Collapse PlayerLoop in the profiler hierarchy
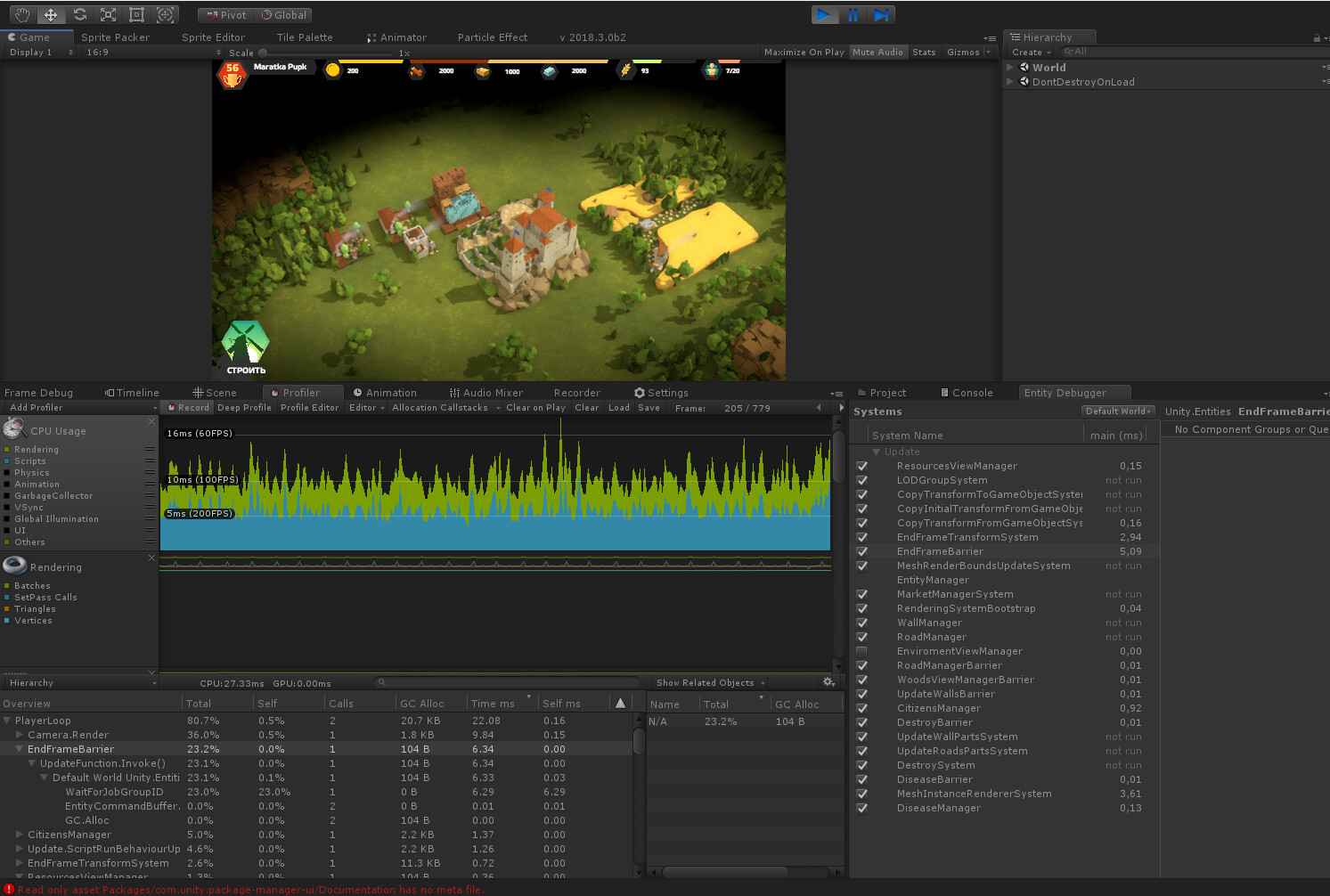This screenshot has width=1330, height=896. pyautogui.click(x=7, y=720)
